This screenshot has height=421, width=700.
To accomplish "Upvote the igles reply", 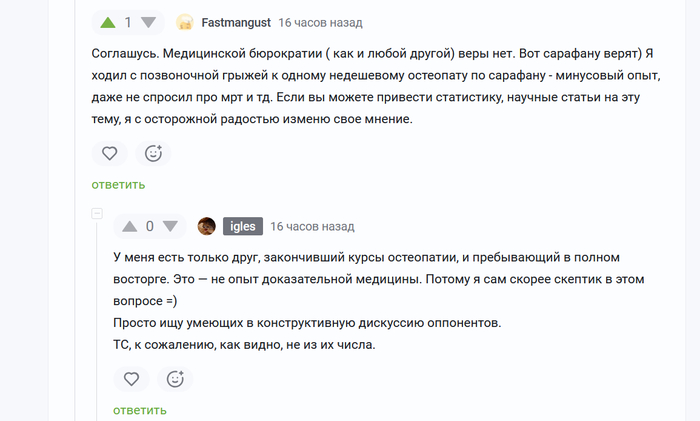I will (129, 226).
